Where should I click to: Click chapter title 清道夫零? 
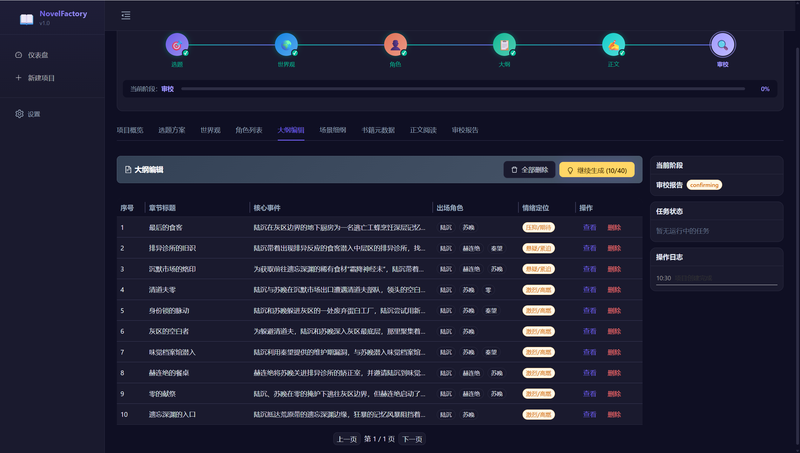click(162, 290)
